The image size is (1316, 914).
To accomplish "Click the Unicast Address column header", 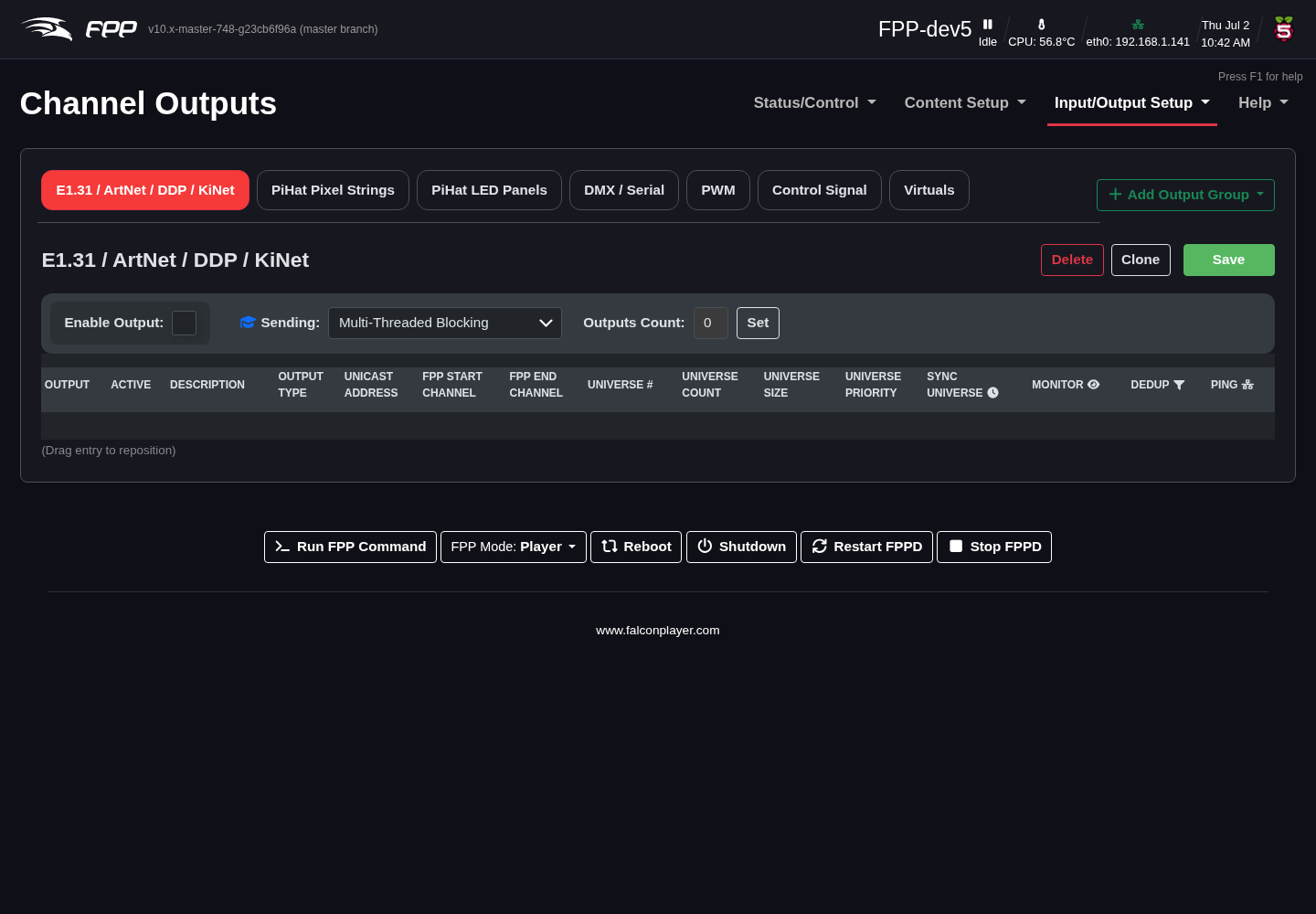I will (x=371, y=385).
